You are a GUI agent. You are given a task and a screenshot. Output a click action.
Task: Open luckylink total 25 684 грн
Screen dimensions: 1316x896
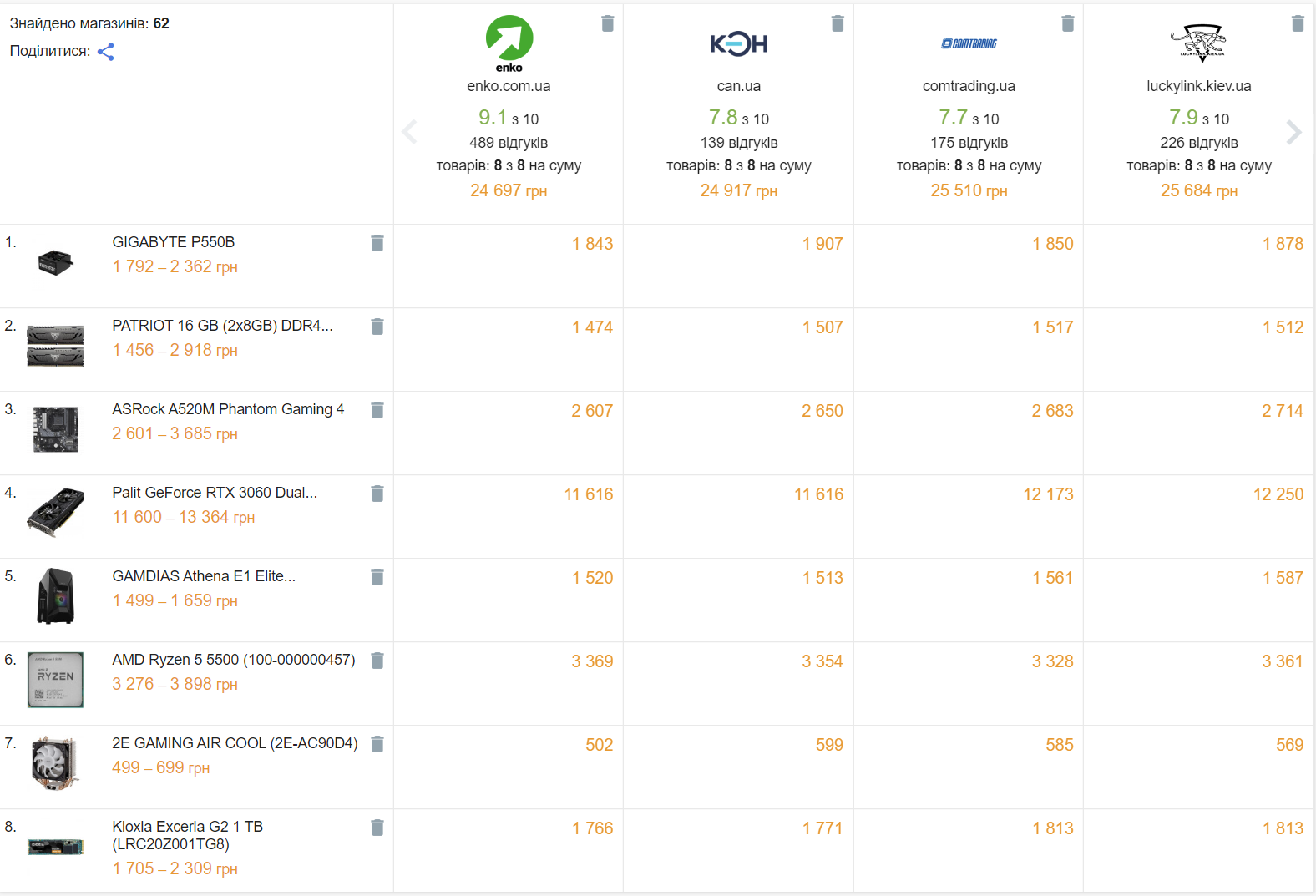(1199, 190)
